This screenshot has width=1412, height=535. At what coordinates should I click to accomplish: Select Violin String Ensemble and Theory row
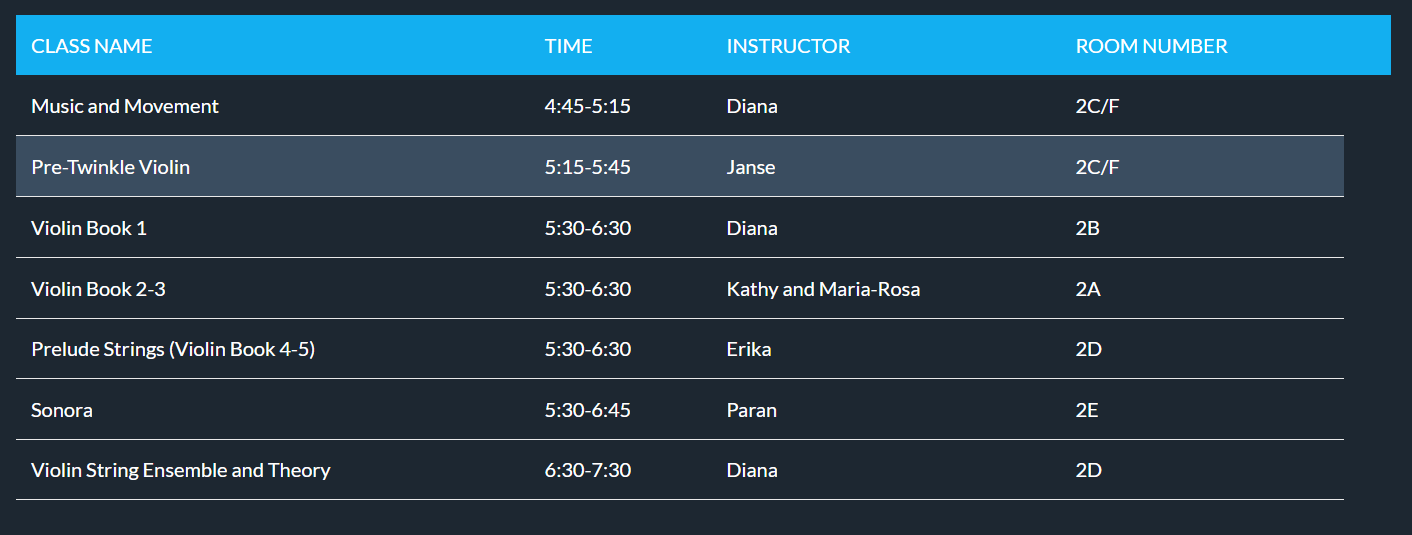tap(680, 470)
